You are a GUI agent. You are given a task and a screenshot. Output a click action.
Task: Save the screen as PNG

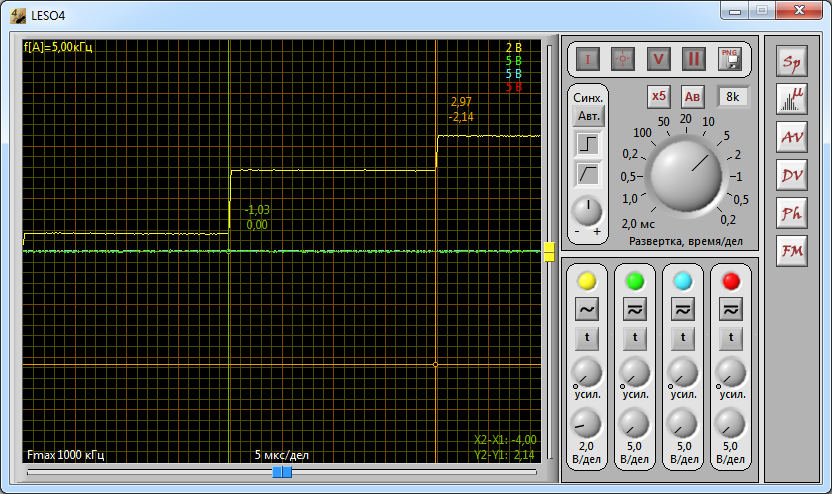tap(730, 59)
